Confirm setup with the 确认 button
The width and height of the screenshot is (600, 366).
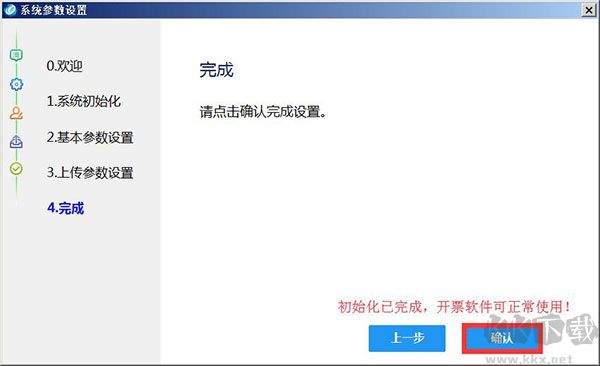(x=502, y=338)
